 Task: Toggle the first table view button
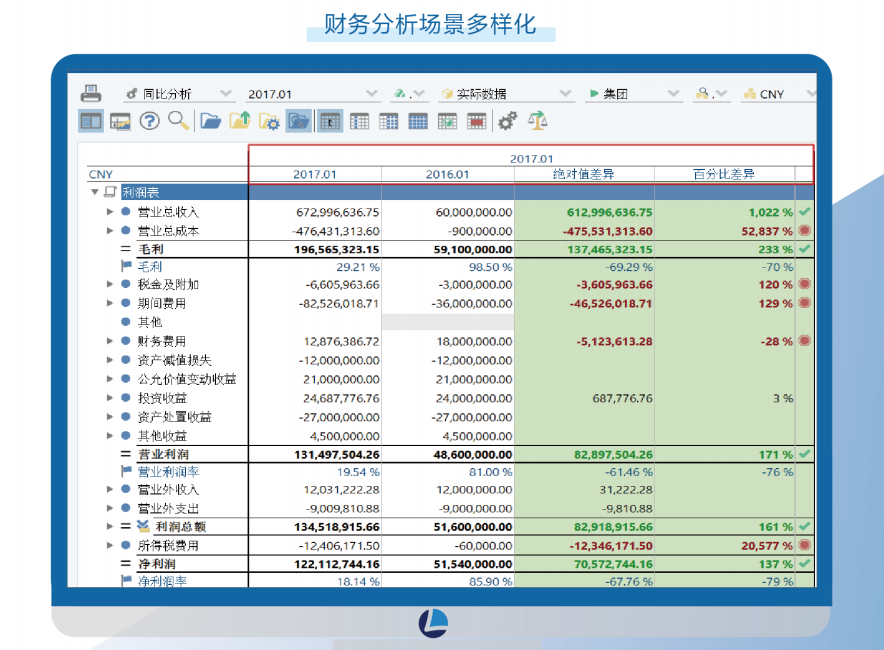(x=328, y=121)
